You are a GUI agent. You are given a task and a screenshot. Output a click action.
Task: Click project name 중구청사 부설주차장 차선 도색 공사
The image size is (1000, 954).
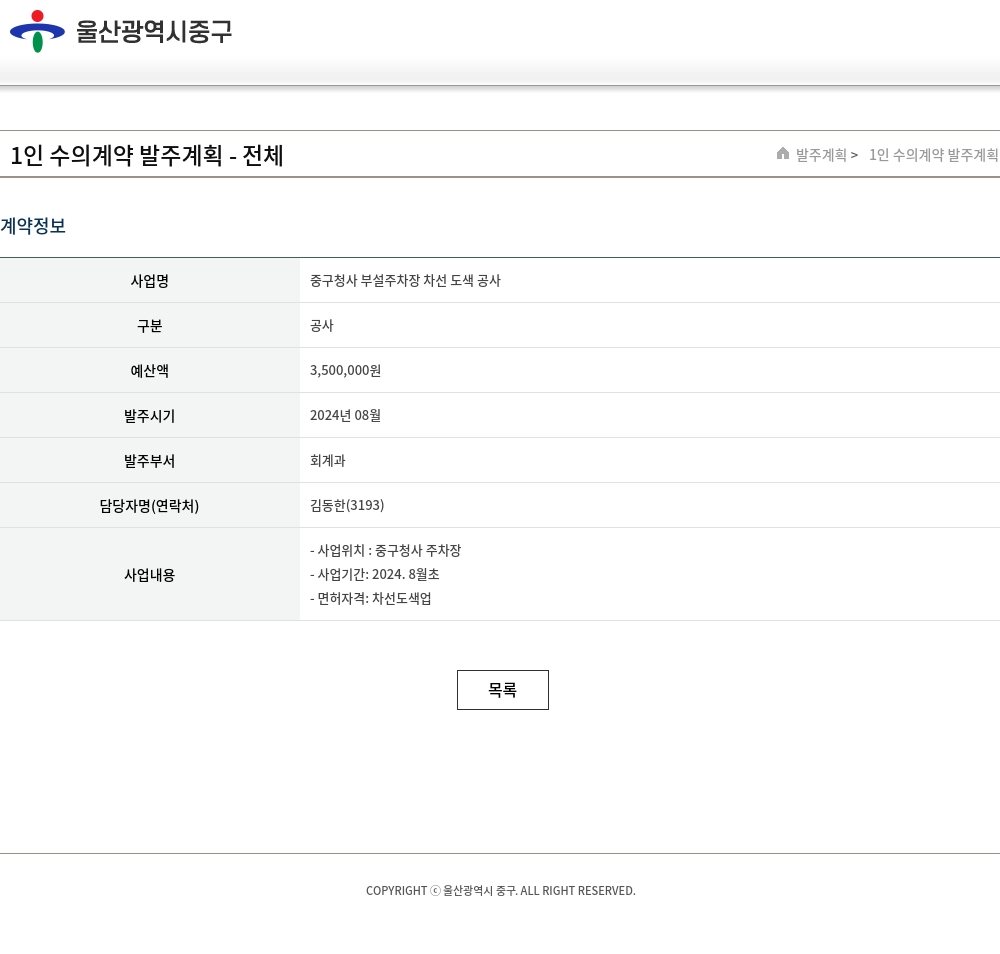click(405, 281)
